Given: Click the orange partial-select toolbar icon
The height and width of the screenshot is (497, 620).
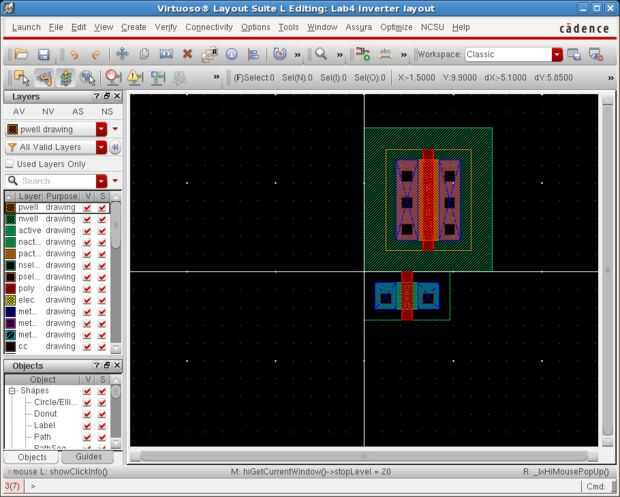Looking at the screenshot, I should coord(44,77).
